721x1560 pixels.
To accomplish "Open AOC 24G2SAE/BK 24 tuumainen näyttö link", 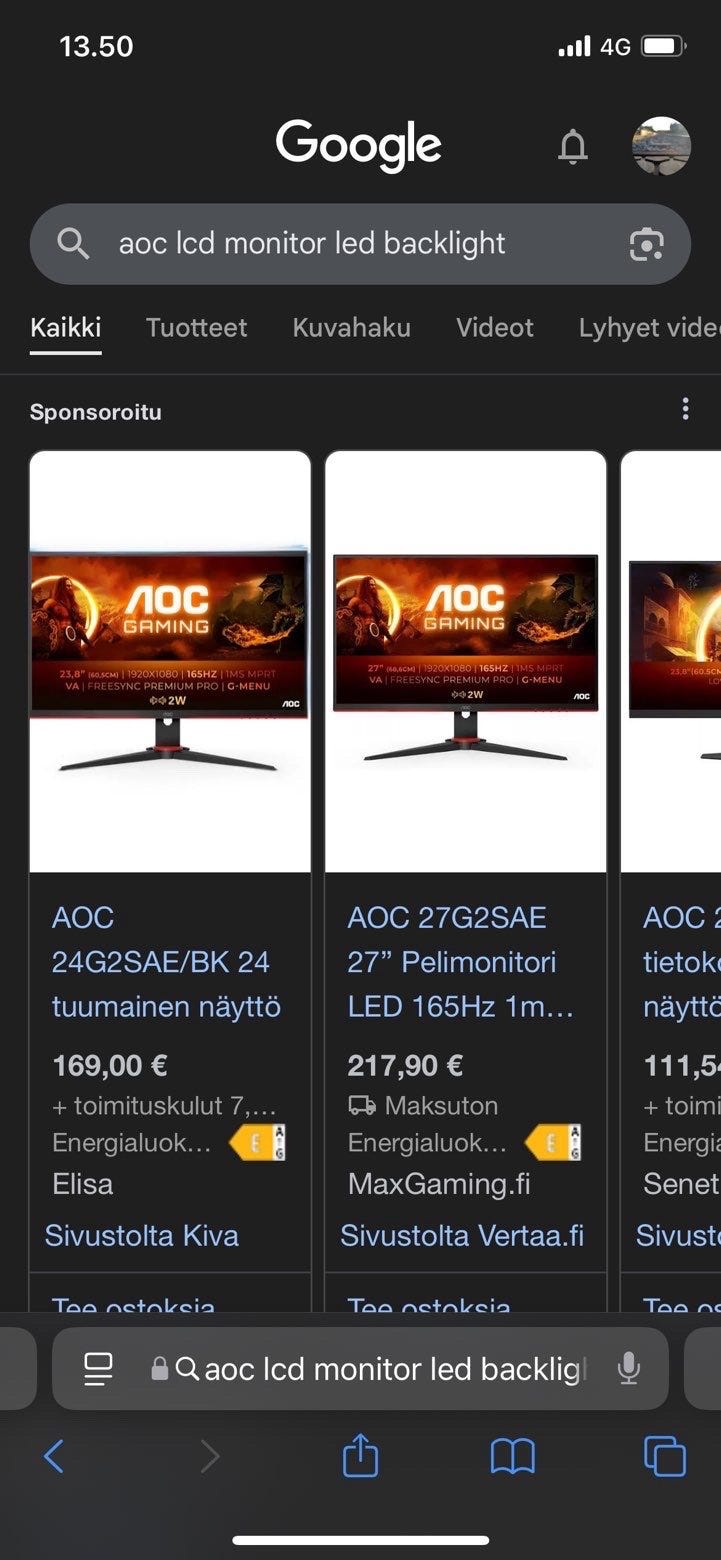I will point(166,962).
